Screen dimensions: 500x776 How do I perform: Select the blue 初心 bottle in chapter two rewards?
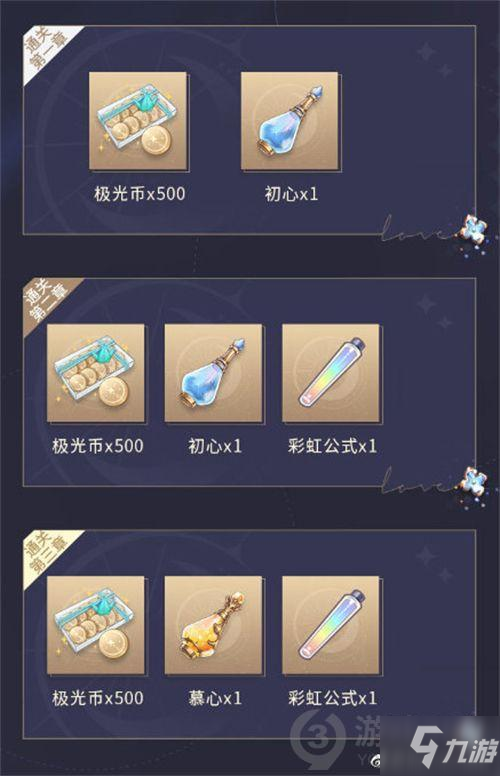coord(213,373)
